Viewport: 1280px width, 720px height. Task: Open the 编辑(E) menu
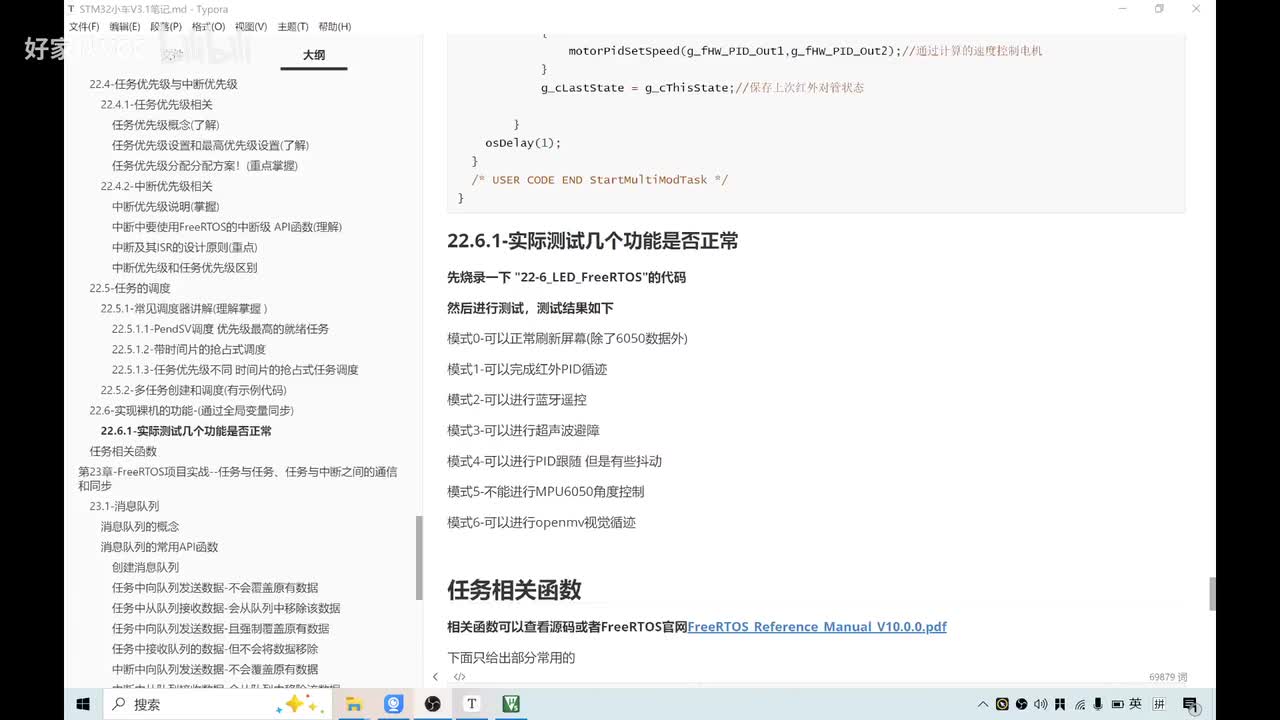(x=125, y=27)
